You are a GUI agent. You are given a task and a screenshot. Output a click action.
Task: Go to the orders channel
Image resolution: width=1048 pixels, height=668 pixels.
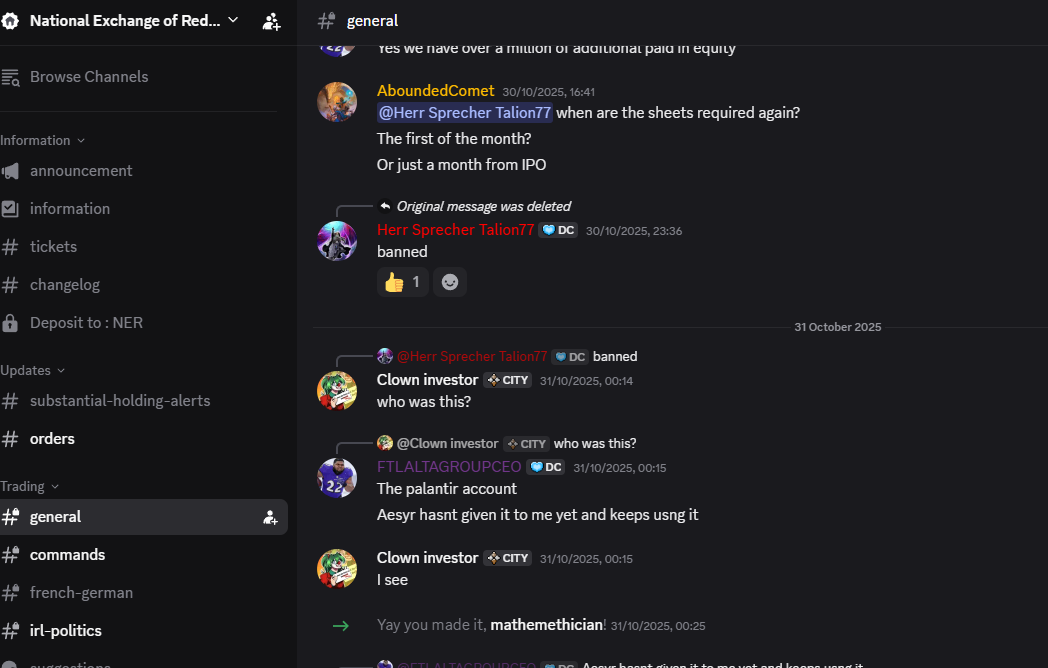point(52,439)
